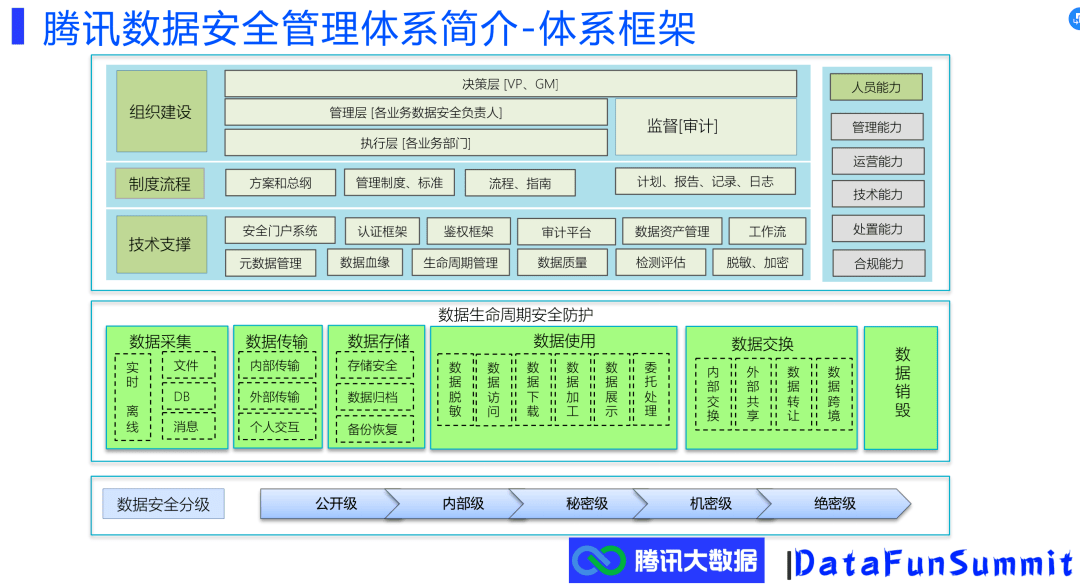This screenshot has width=1080, height=588.
Task: Click the DataFunSummit logo text
Action: (936, 564)
